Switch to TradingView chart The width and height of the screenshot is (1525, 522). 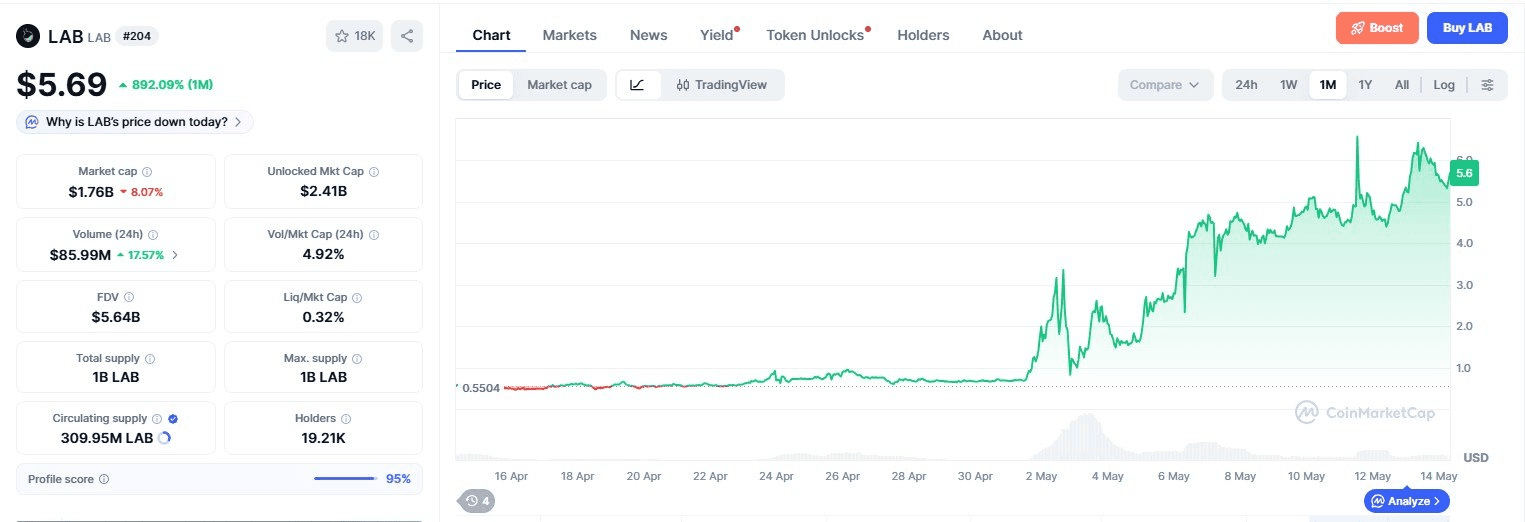point(722,85)
